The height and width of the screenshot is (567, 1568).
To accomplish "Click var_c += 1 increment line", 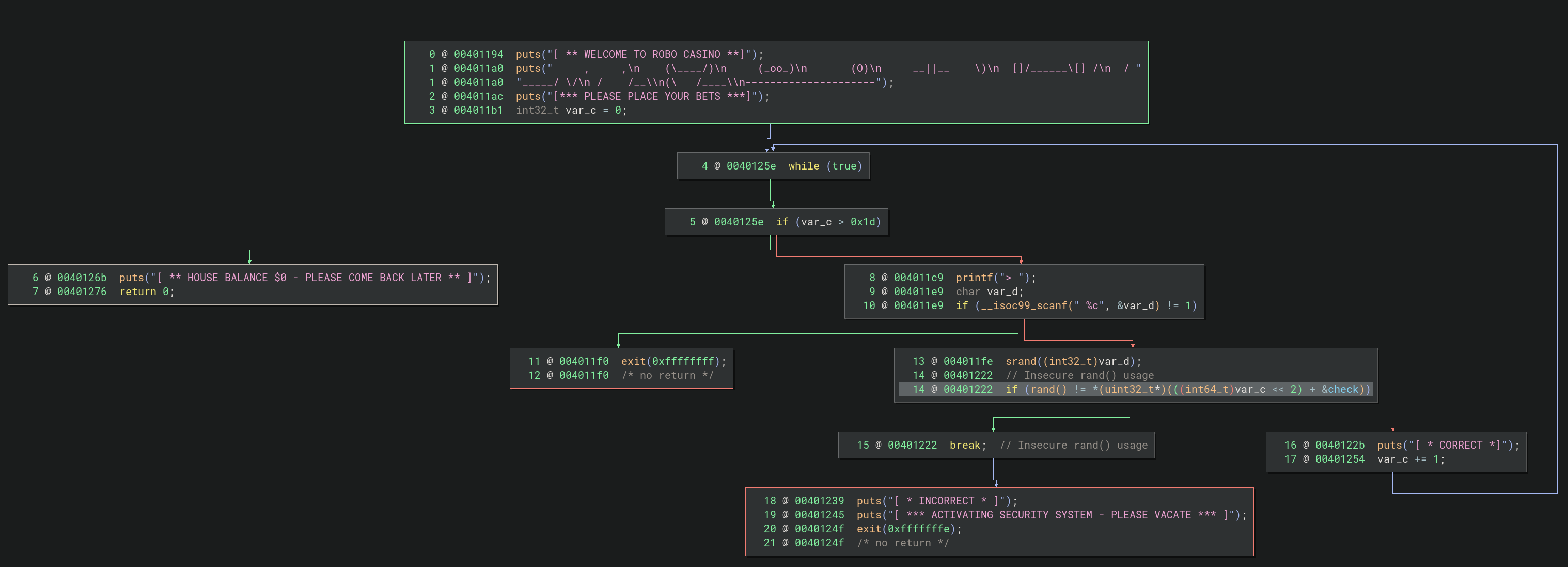I will click(1410, 459).
